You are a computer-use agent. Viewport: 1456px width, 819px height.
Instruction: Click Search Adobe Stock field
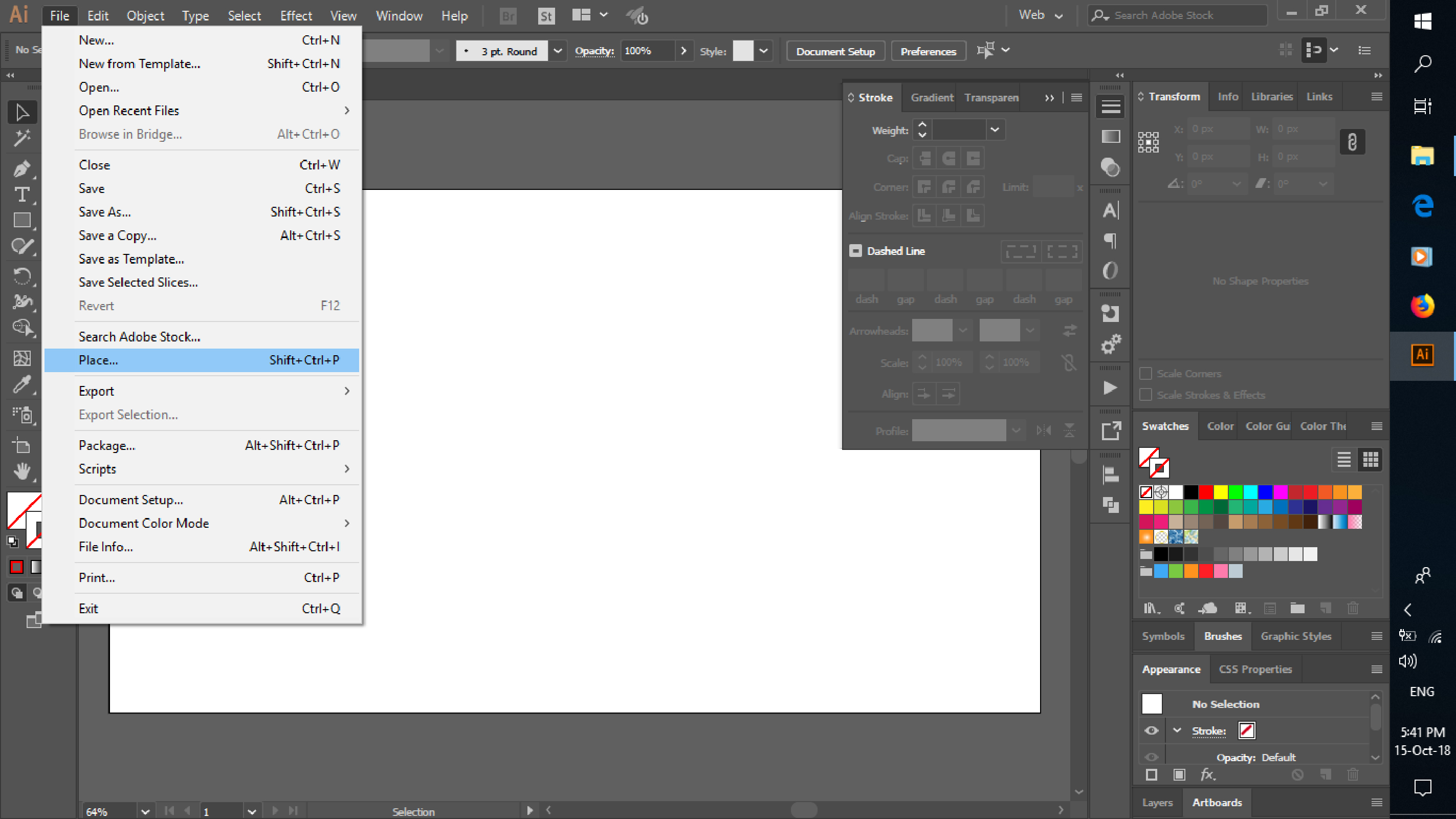pyautogui.click(x=1178, y=15)
